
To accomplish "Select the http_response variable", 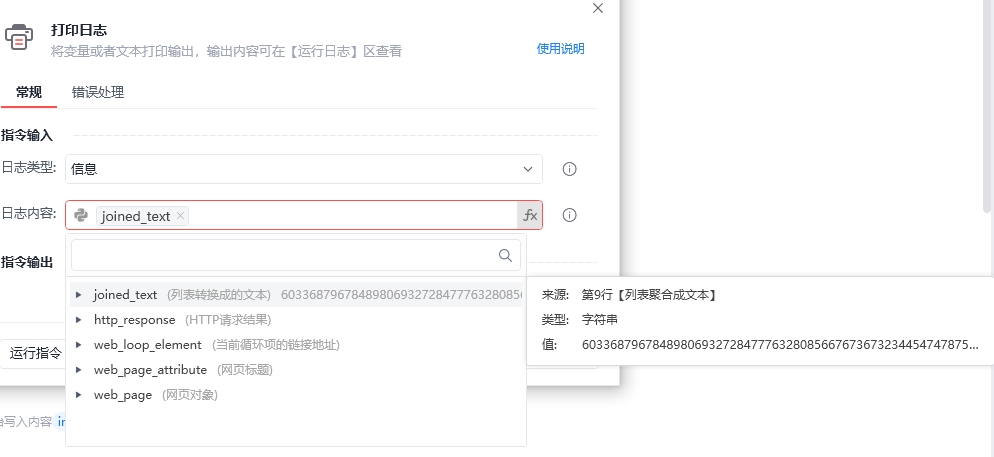I will click(296, 319).
